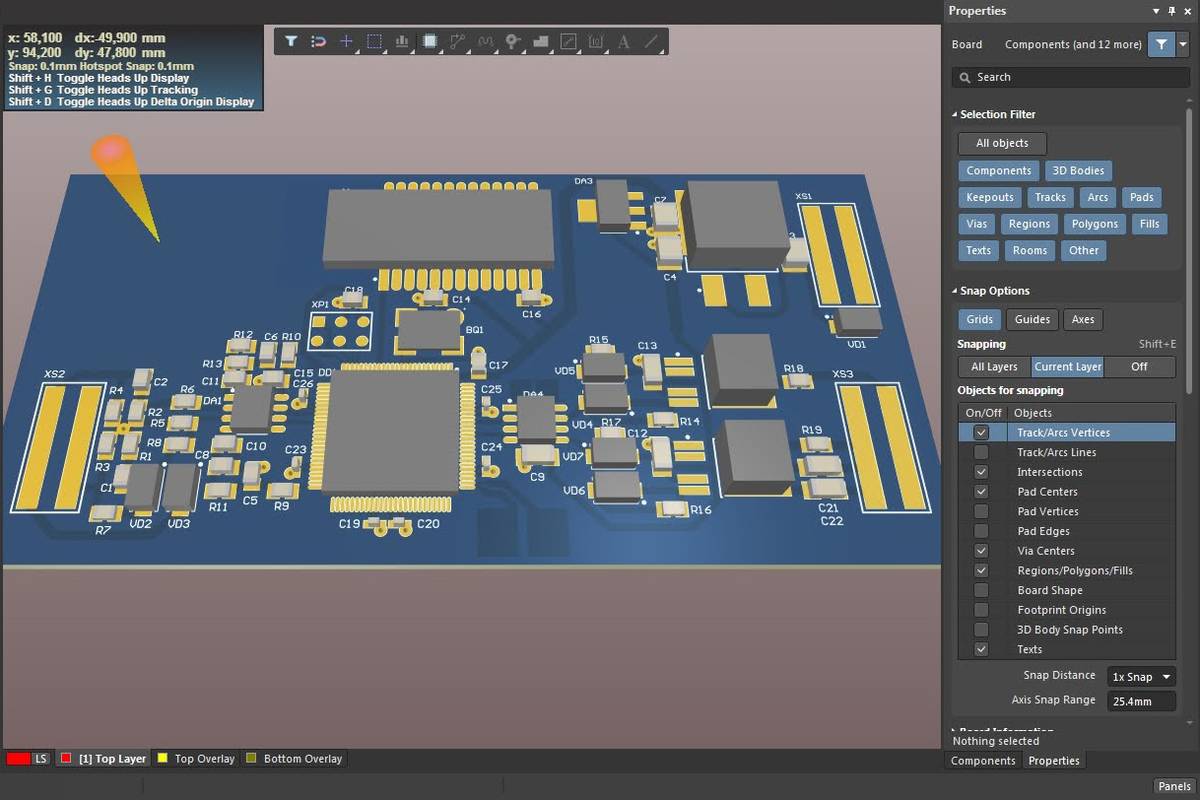Select the Polygon Pour tool
This screenshot has height=800, width=1200.
click(541, 42)
